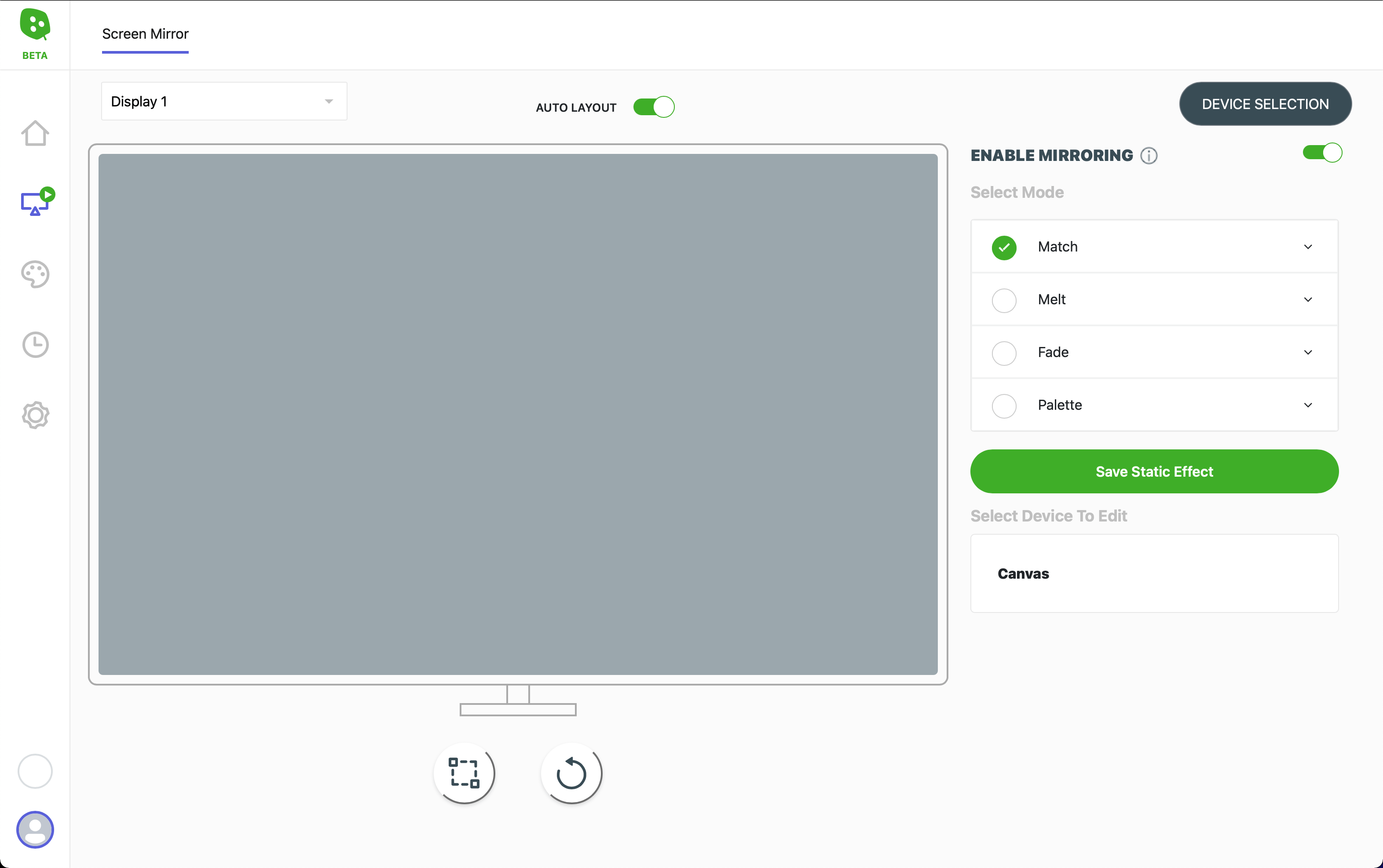Turn off the Enable Mirroring switch

(x=1321, y=153)
